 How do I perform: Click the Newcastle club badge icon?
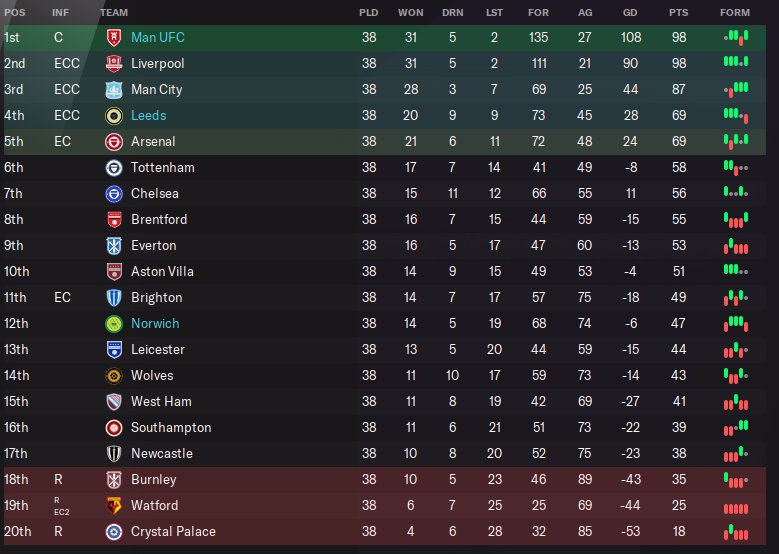point(114,454)
